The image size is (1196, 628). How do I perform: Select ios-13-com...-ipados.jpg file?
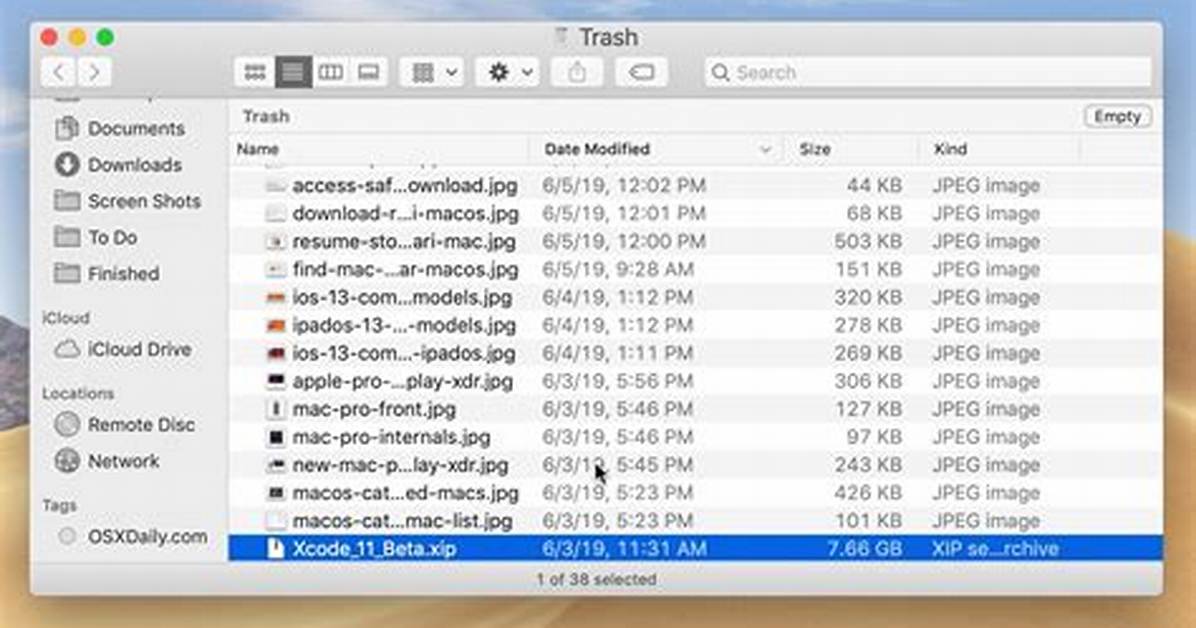coord(695,353)
